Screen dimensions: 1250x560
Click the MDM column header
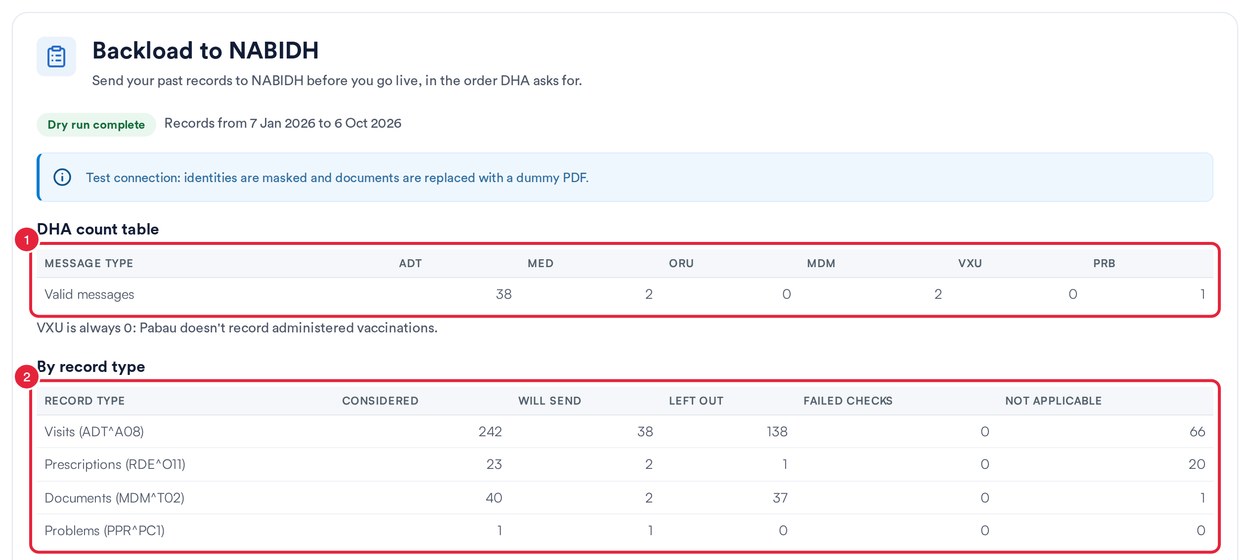(821, 264)
